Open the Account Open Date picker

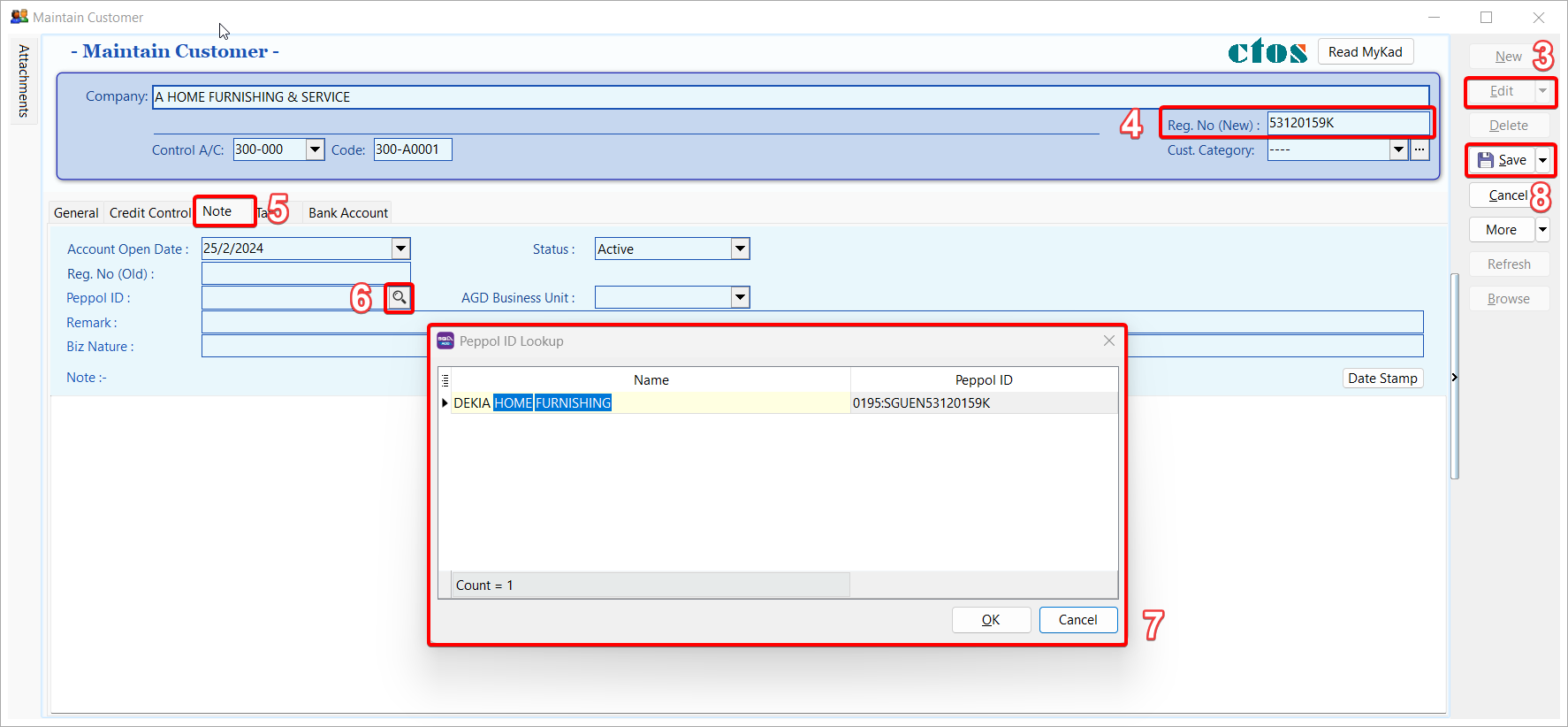pyautogui.click(x=400, y=249)
